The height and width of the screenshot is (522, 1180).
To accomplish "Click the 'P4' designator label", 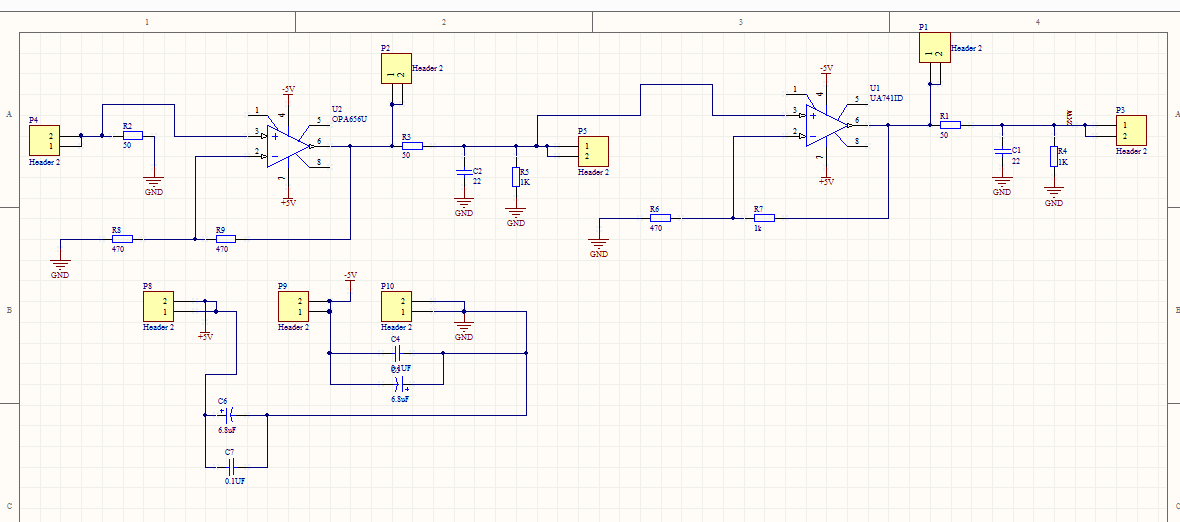I will pos(33,120).
